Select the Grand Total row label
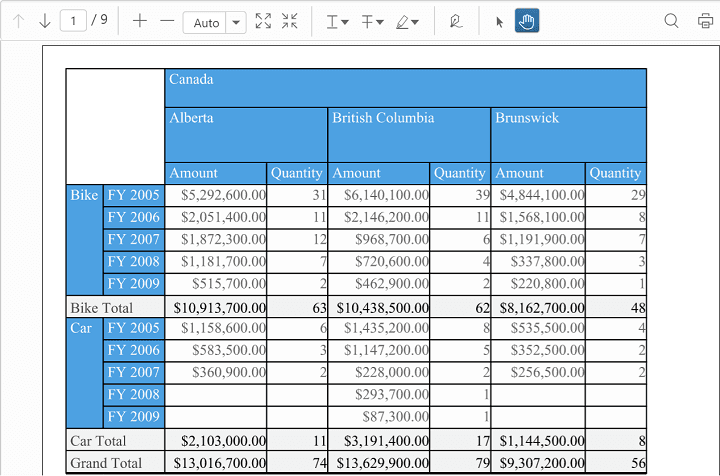720x476 pixels. (x=115, y=463)
